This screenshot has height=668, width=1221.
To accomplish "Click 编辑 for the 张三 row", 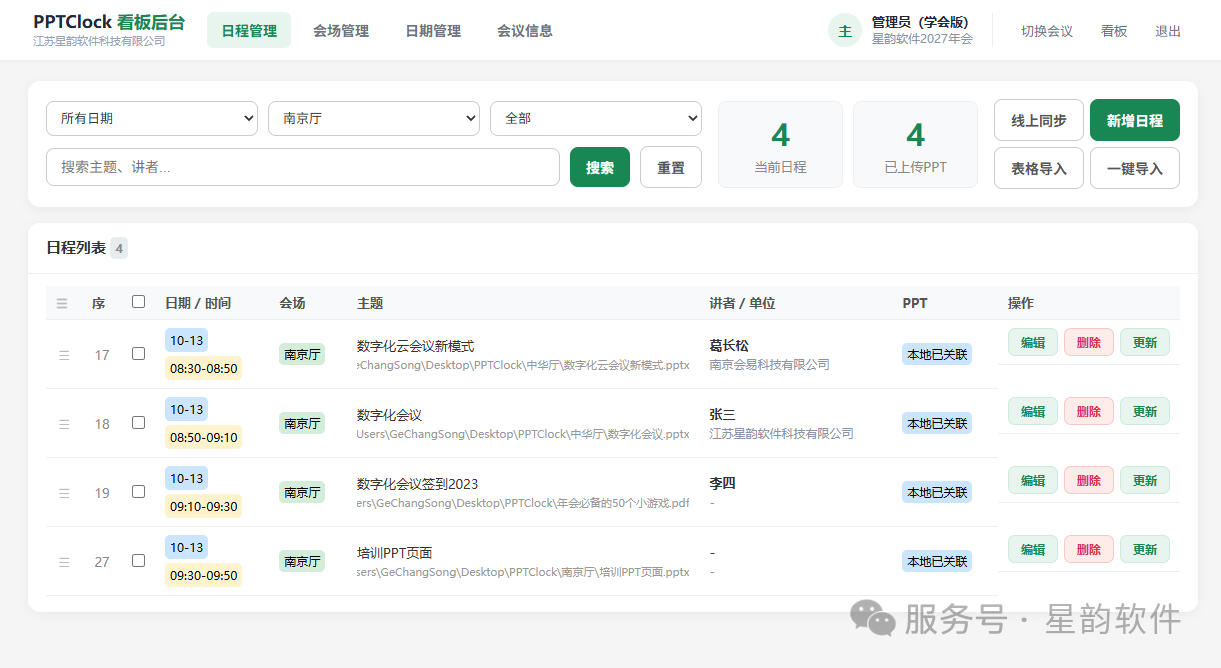I will click(1033, 411).
